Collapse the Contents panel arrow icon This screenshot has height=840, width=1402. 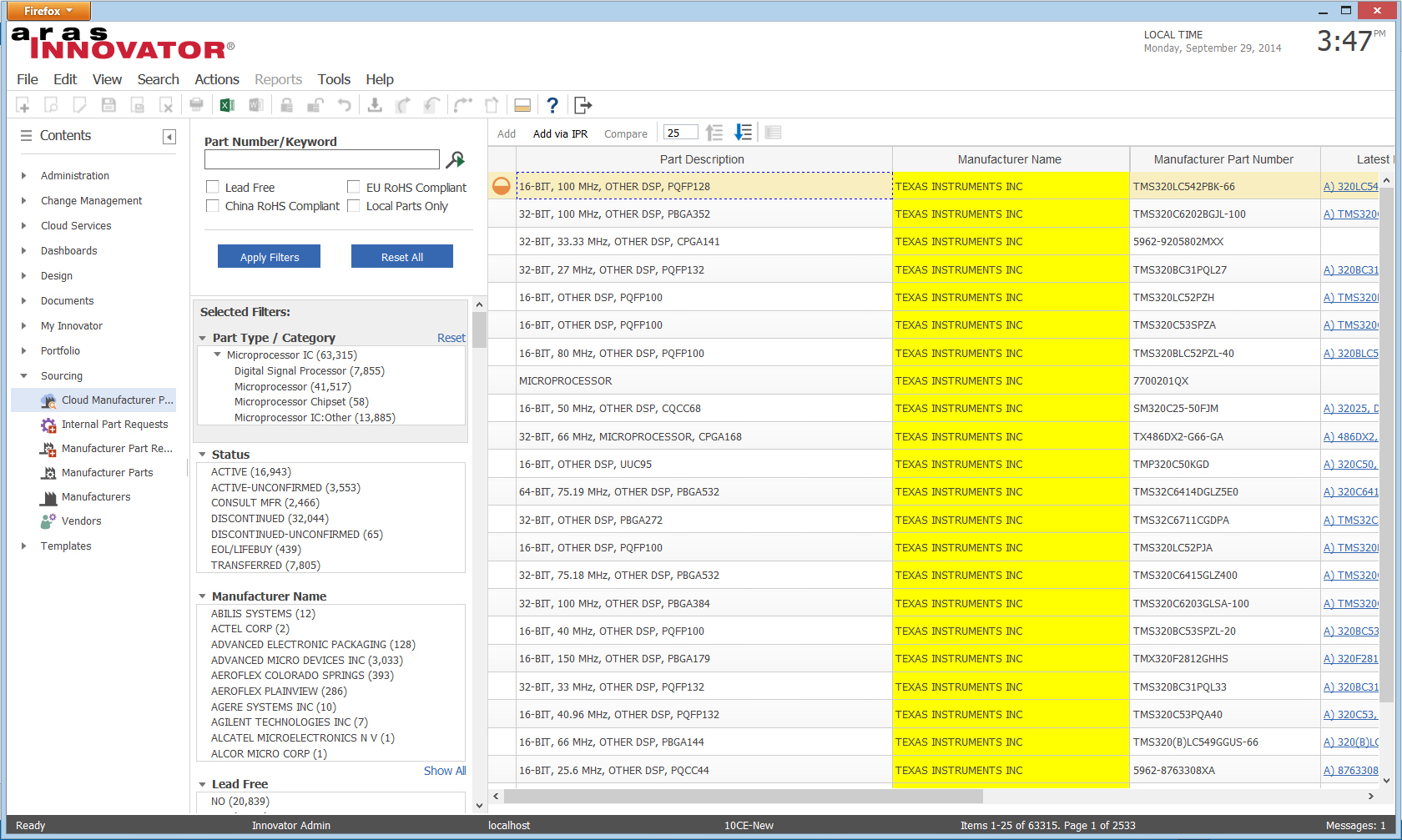pyautogui.click(x=169, y=137)
